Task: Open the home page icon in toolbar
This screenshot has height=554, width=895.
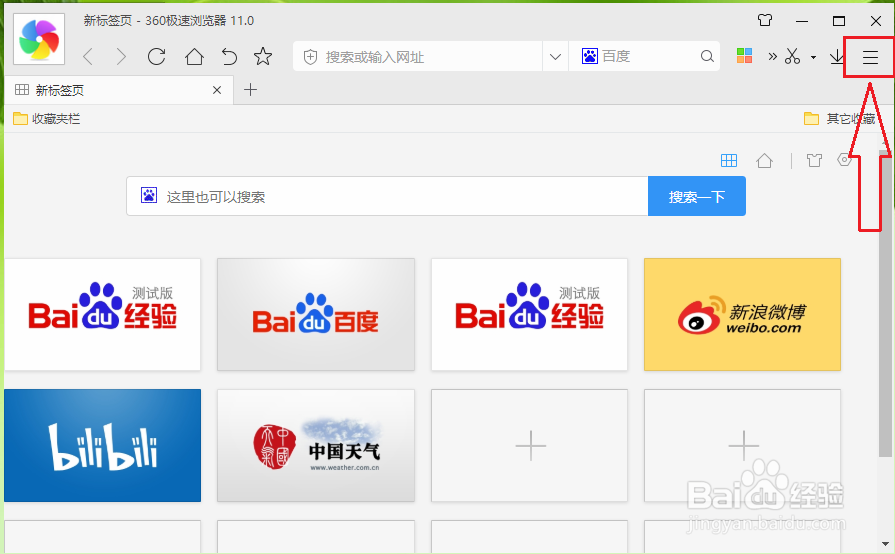Action: pyautogui.click(x=194, y=56)
